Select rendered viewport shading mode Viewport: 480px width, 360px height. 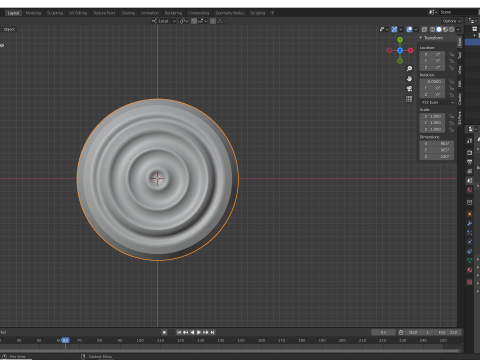(x=452, y=29)
